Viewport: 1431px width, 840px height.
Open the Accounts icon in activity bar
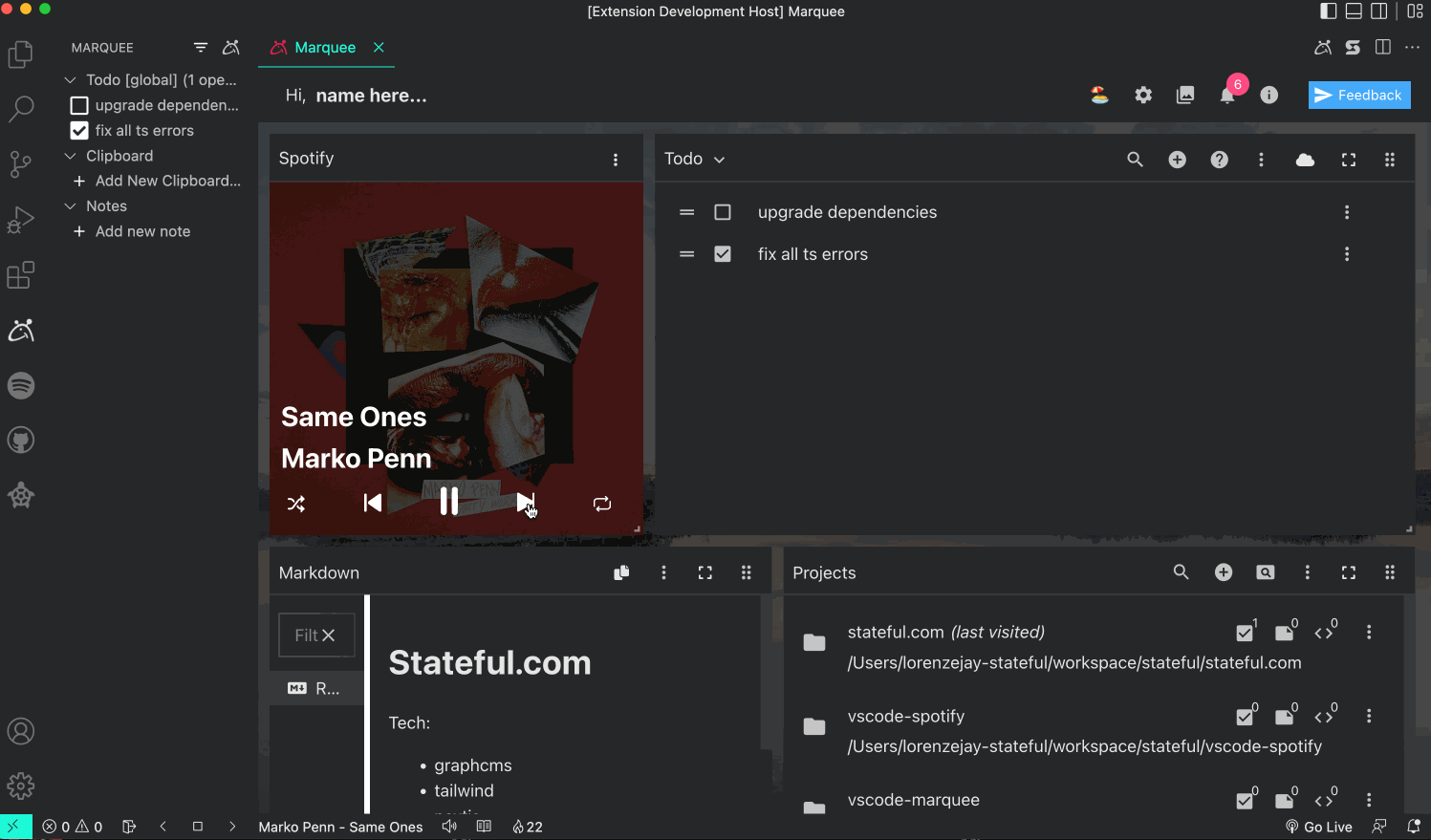pyautogui.click(x=21, y=731)
